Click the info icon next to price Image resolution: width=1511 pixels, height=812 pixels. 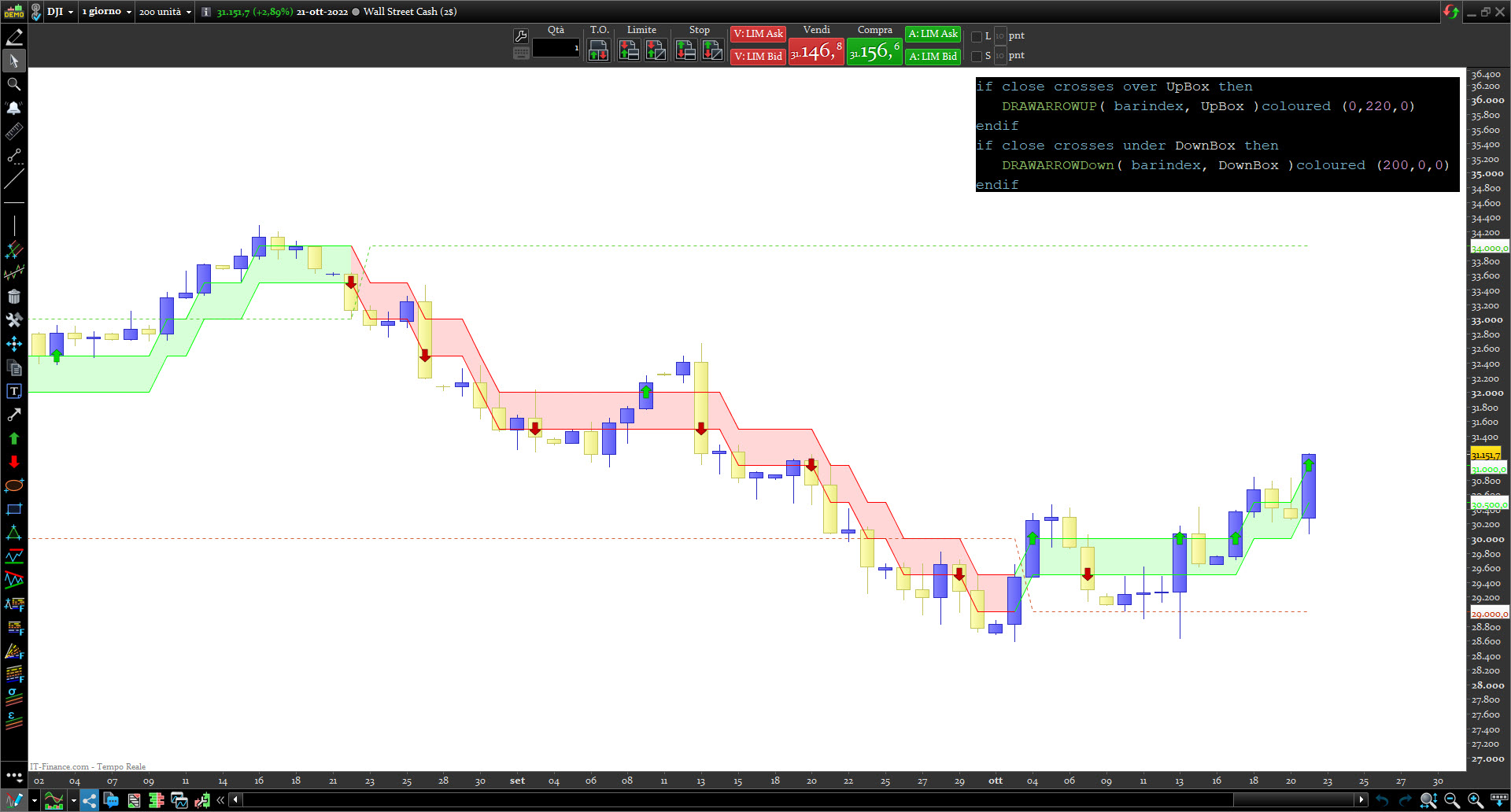click(x=206, y=12)
